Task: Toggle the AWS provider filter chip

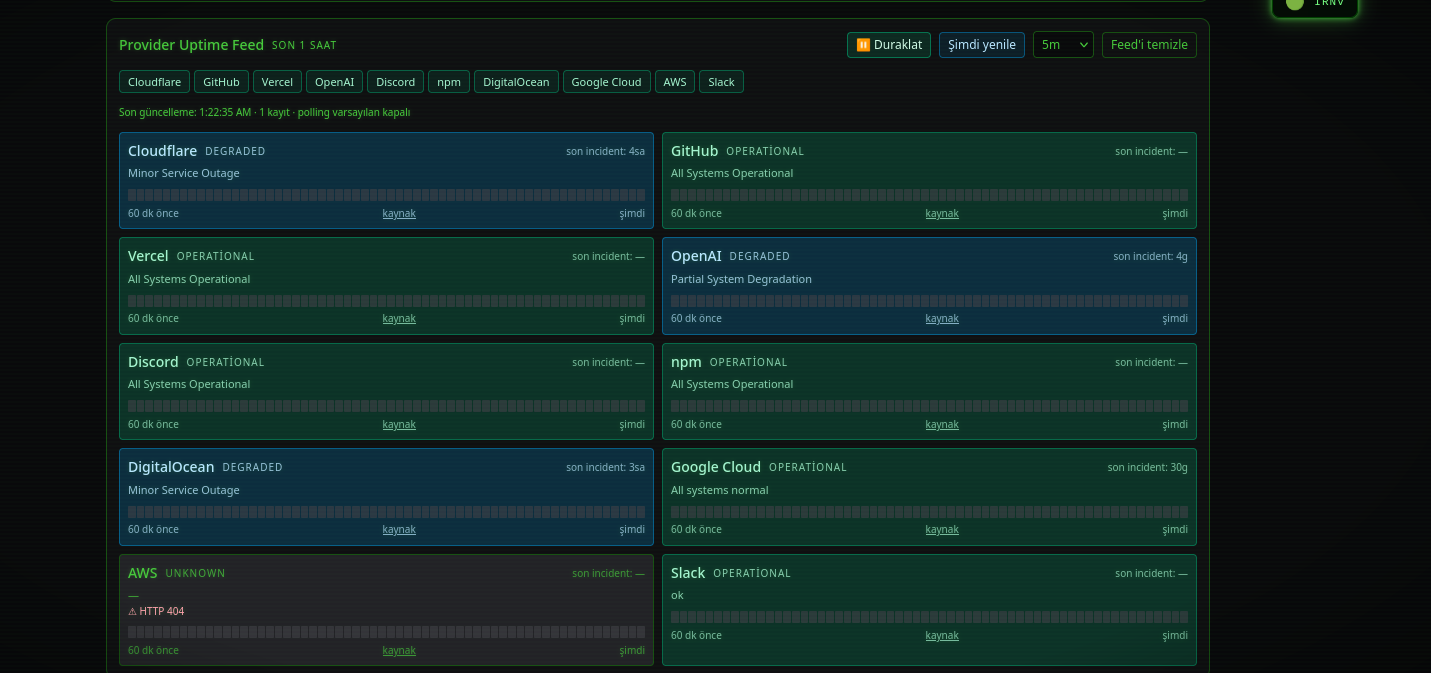Action: pyautogui.click(x=675, y=82)
